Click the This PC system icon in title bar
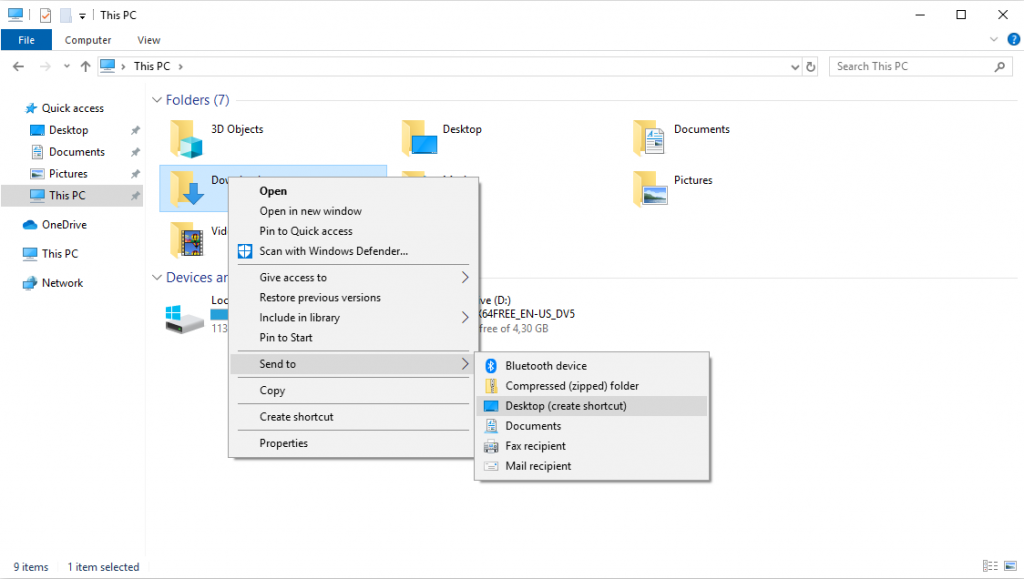 coord(16,14)
